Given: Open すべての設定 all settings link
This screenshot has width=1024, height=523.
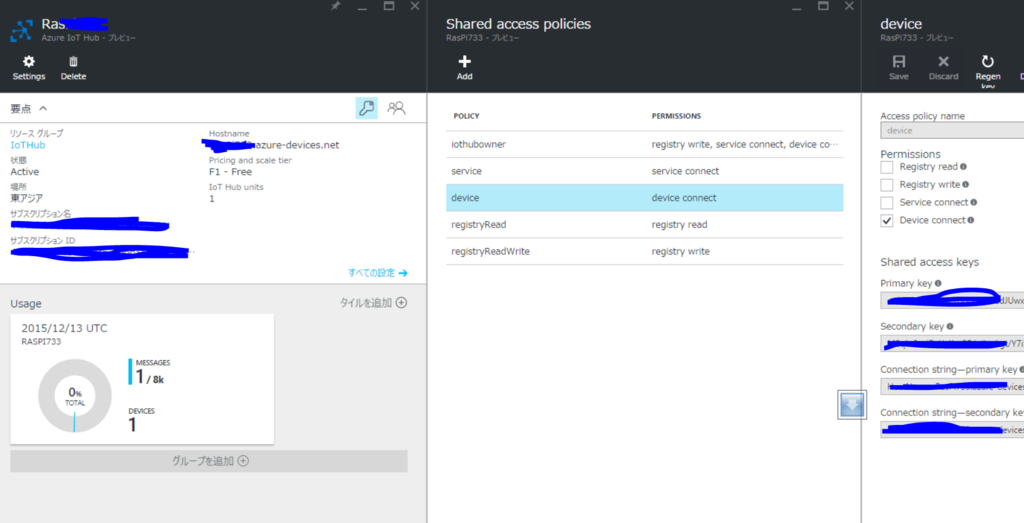Looking at the screenshot, I should click(x=377, y=273).
